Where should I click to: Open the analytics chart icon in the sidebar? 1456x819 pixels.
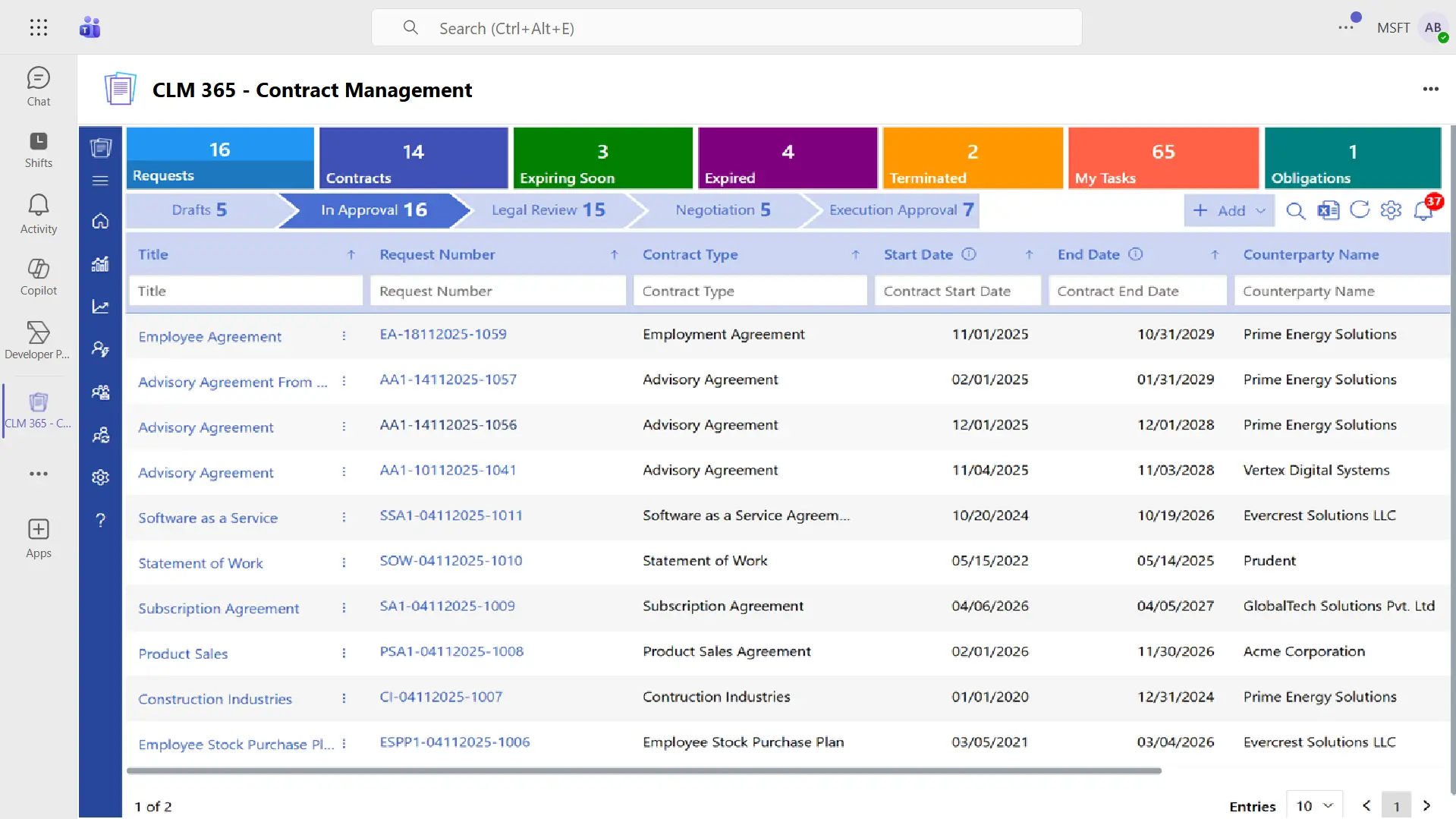point(100,263)
